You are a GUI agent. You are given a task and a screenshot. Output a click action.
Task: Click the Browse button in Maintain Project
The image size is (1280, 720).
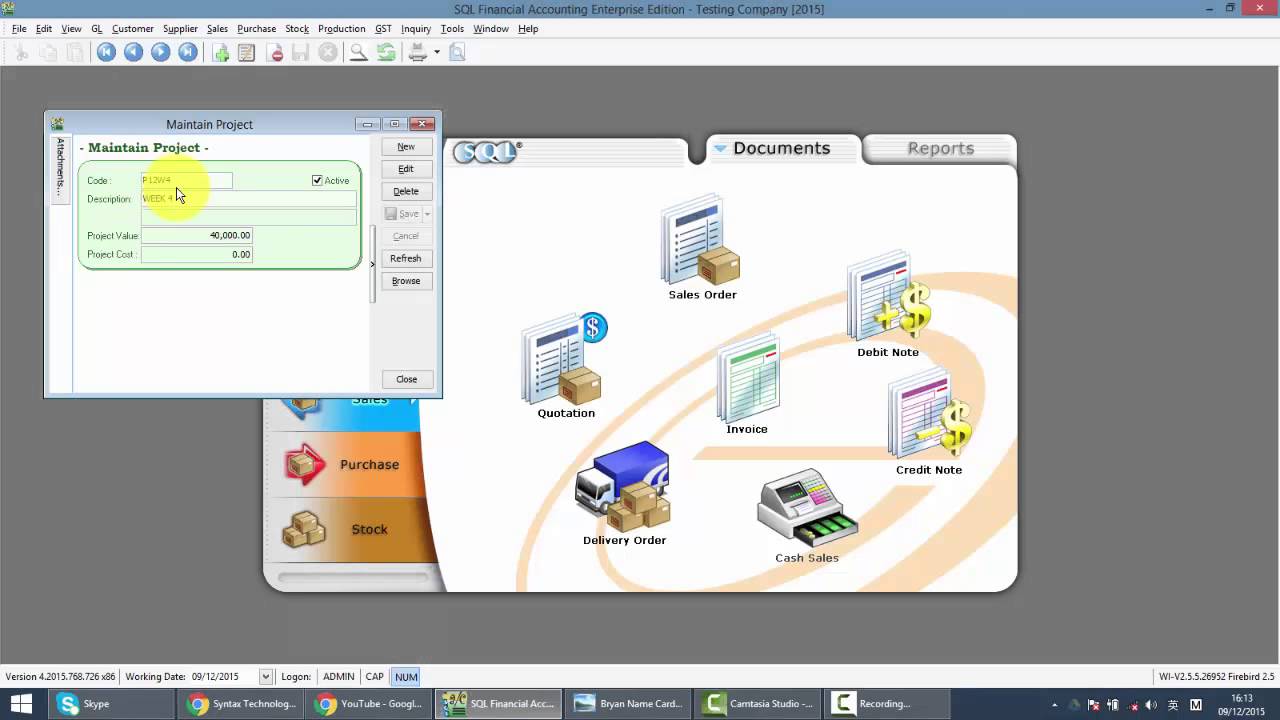pos(406,281)
